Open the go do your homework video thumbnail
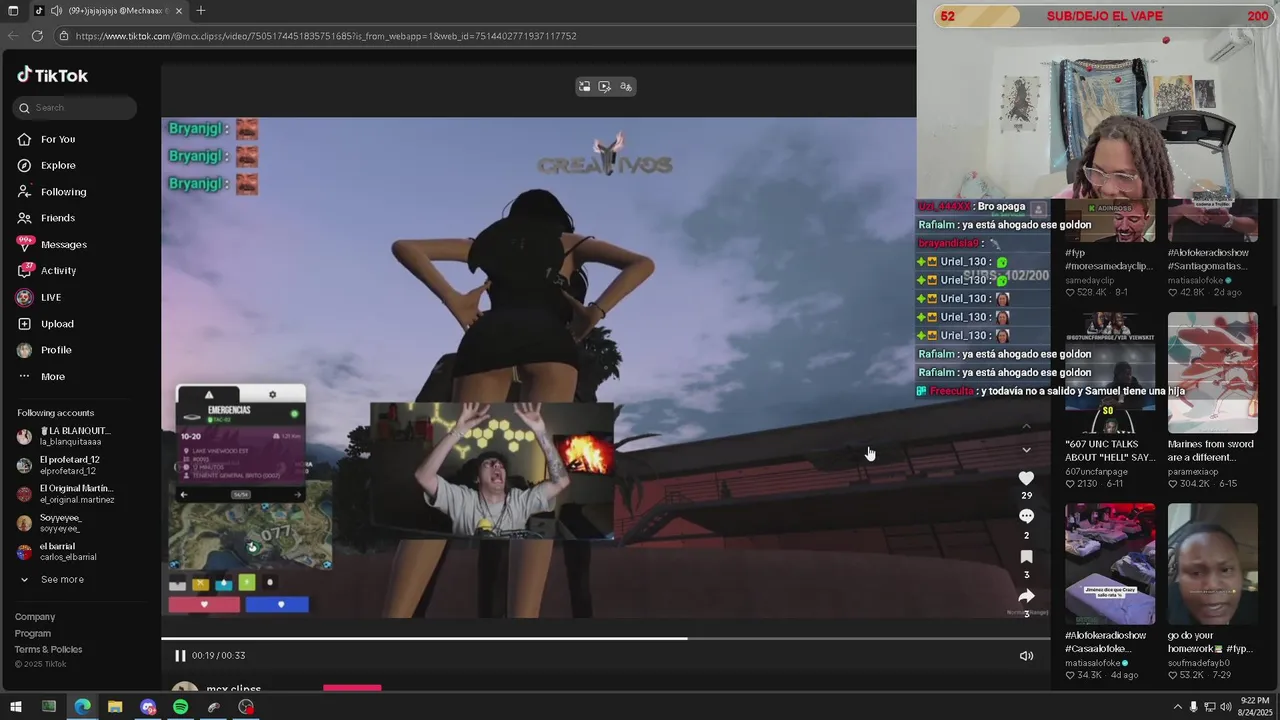Viewport: 1280px width, 720px height. click(x=1212, y=564)
